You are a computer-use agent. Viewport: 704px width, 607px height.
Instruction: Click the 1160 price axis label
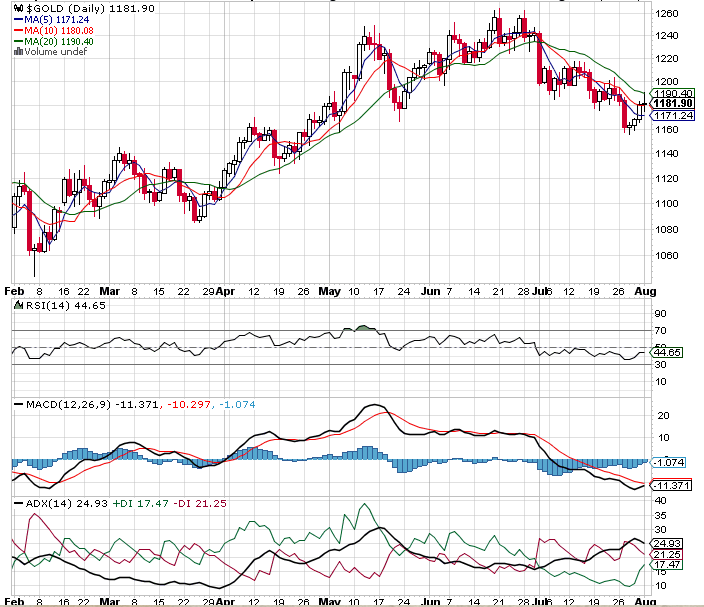(666, 130)
